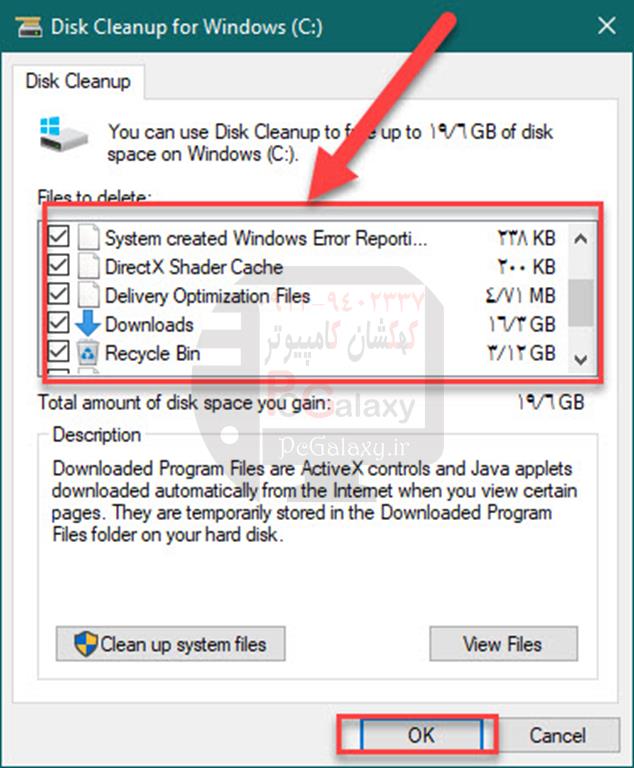Close the Disk Cleanup dialog window
634x768 pixels.
[607, 25]
